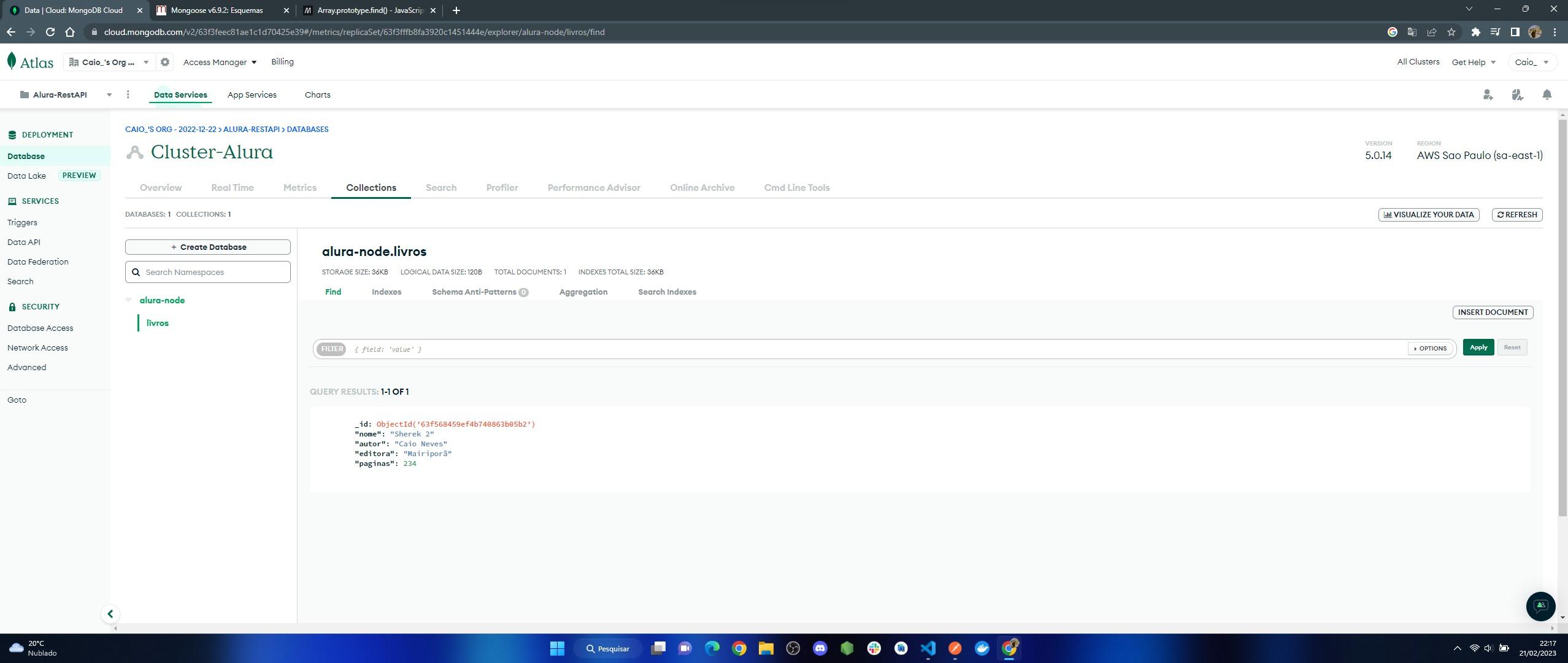Open project activity feed icon
Image resolution: width=1568 pixels, height=663 pixels.
[x=1517, y=95]
